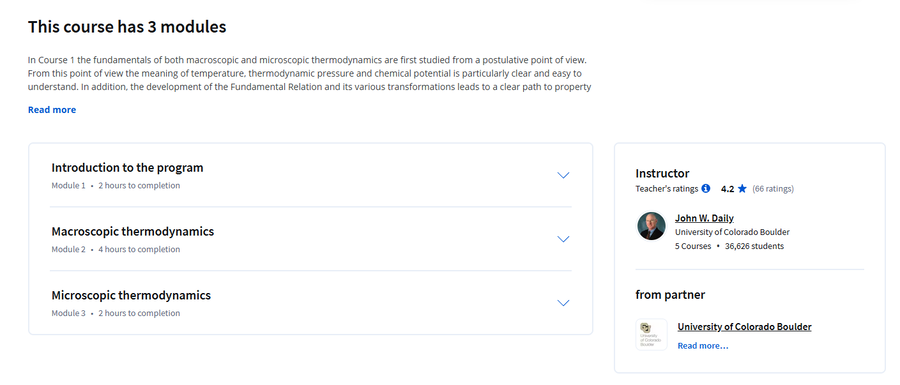Click the blue rating star icon
The image size is (900, 385).
click(x=742, y=188)
